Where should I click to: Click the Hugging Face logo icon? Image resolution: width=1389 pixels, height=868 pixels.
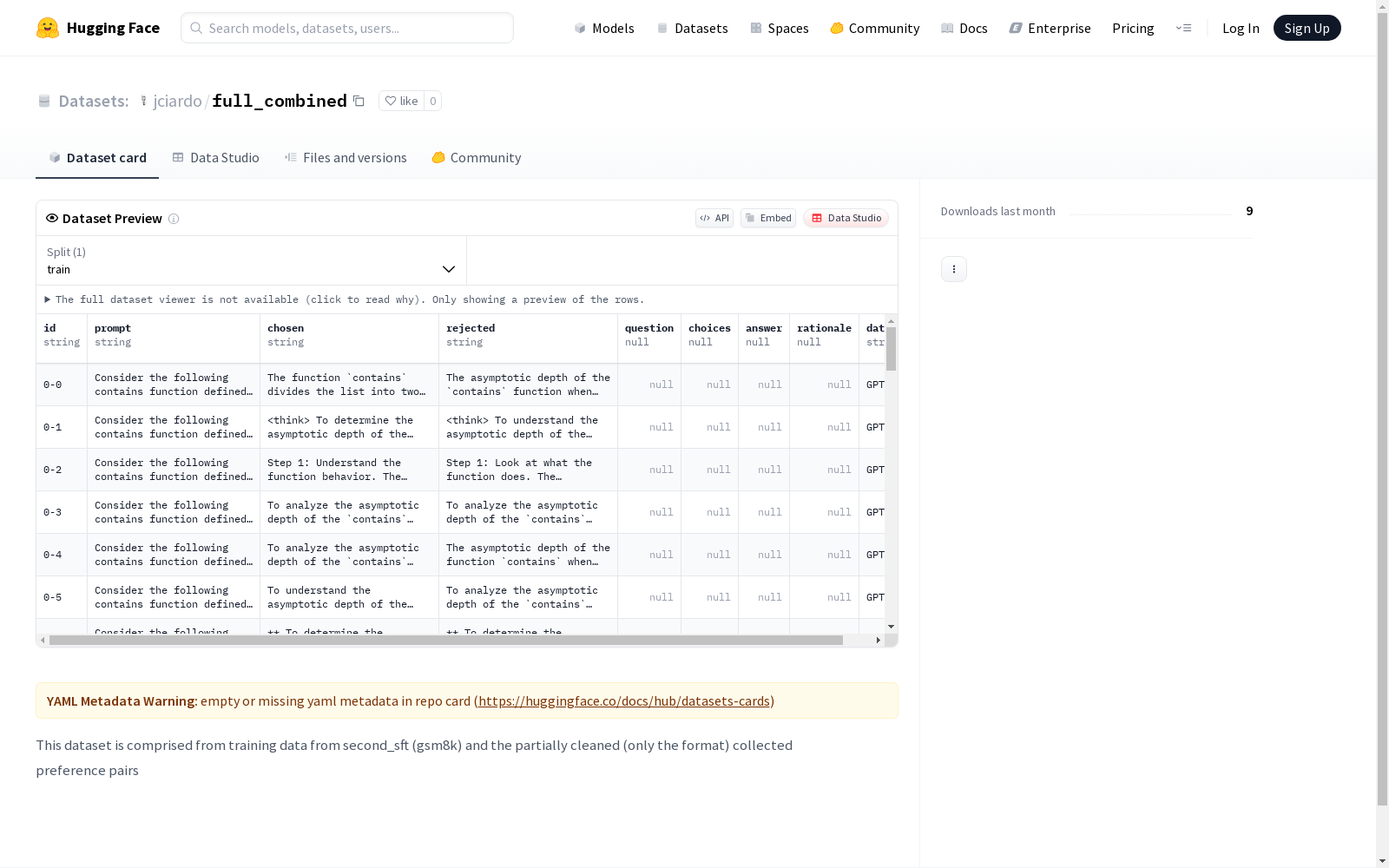tap(48, 28)
